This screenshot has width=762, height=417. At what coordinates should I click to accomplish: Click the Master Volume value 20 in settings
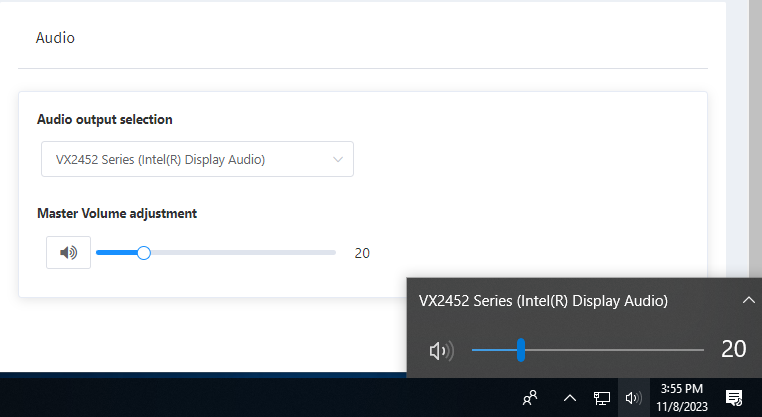tap(362, 253)
